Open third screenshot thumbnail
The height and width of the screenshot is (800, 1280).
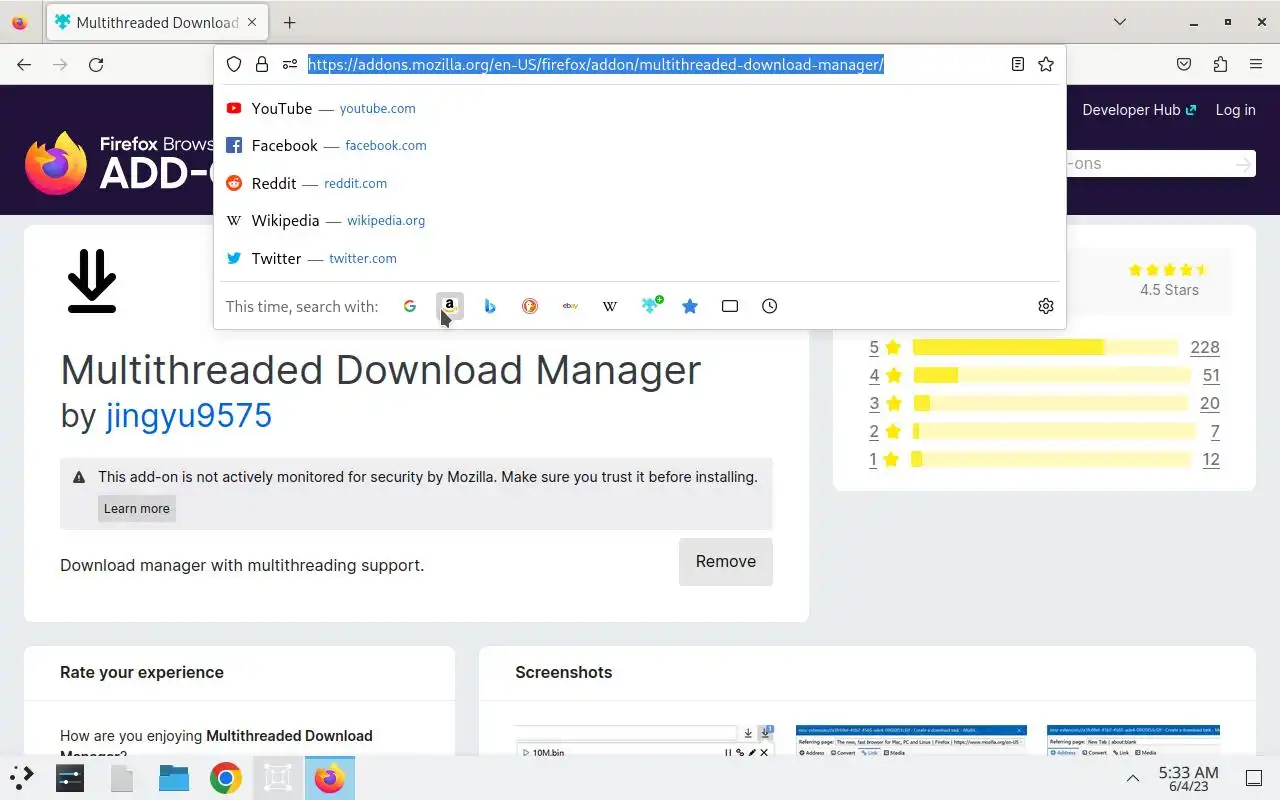click(x=1133, y=740)
